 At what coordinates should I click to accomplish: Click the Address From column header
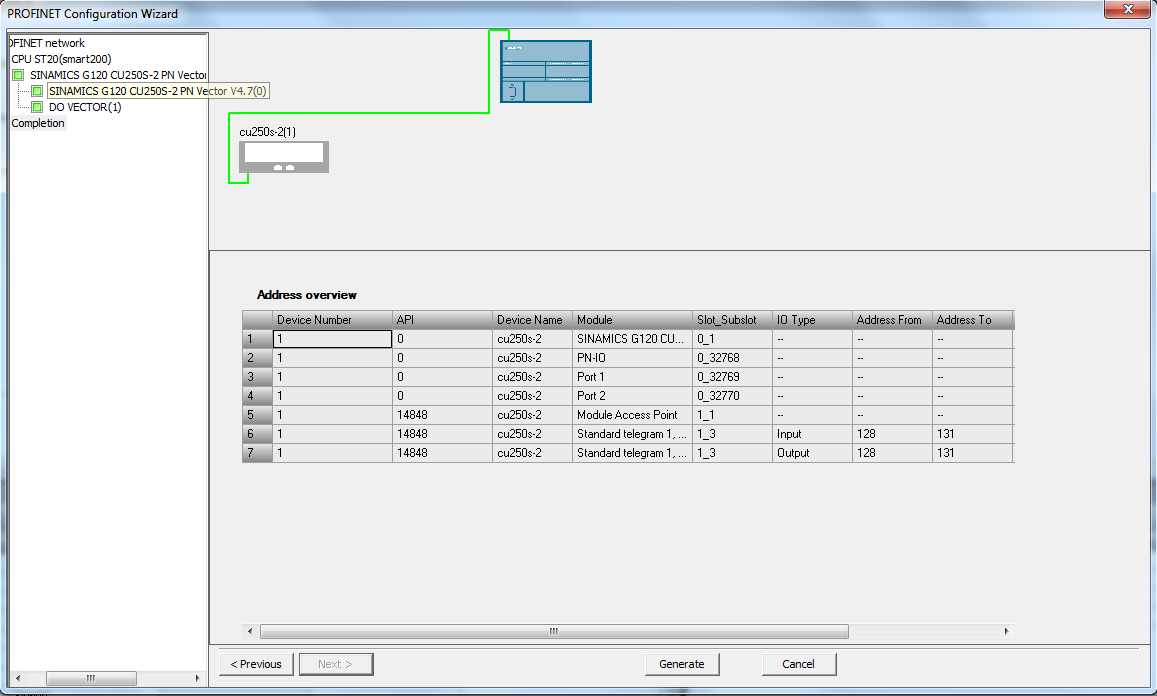[x=892, y=320]
